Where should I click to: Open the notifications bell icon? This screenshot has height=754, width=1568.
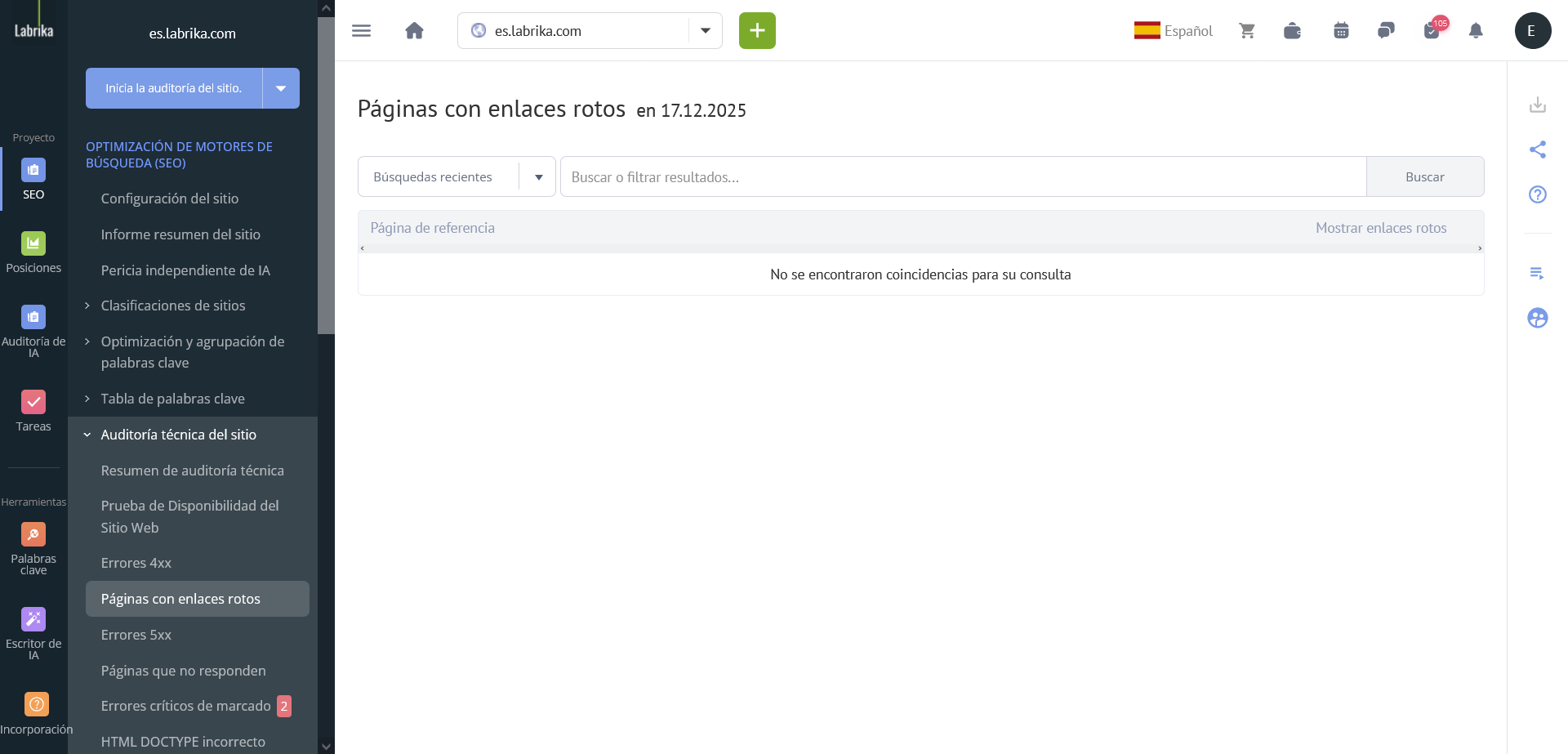[1476, 31]
